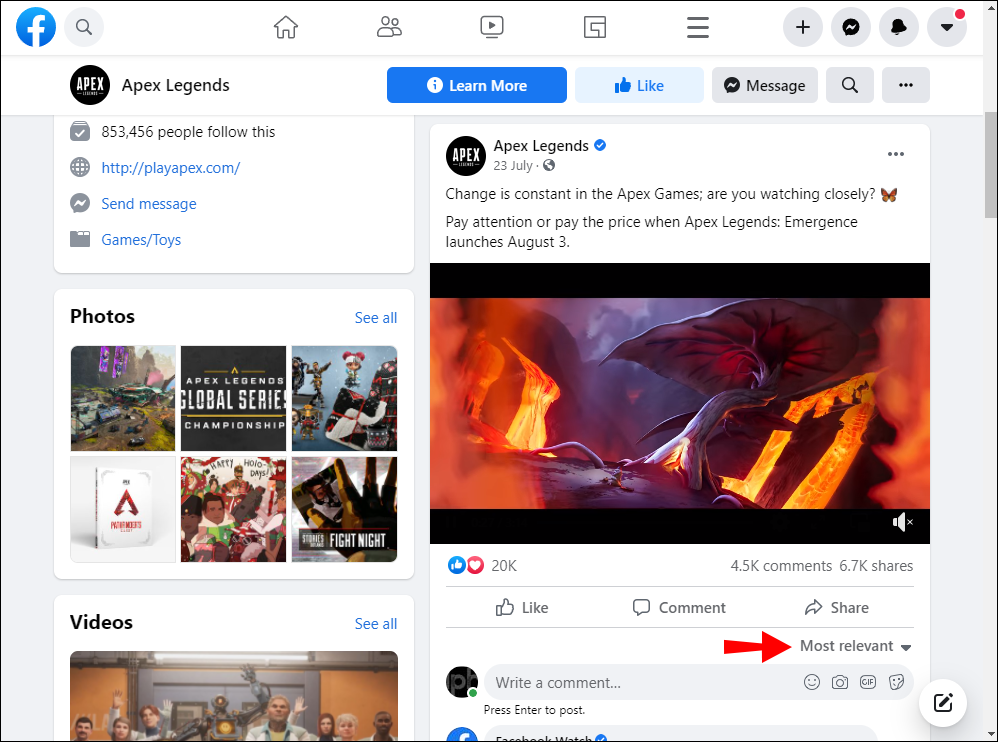This screenshot has width=998, height=742.
Task: Go to the Home feed tab
Action: 286,27
